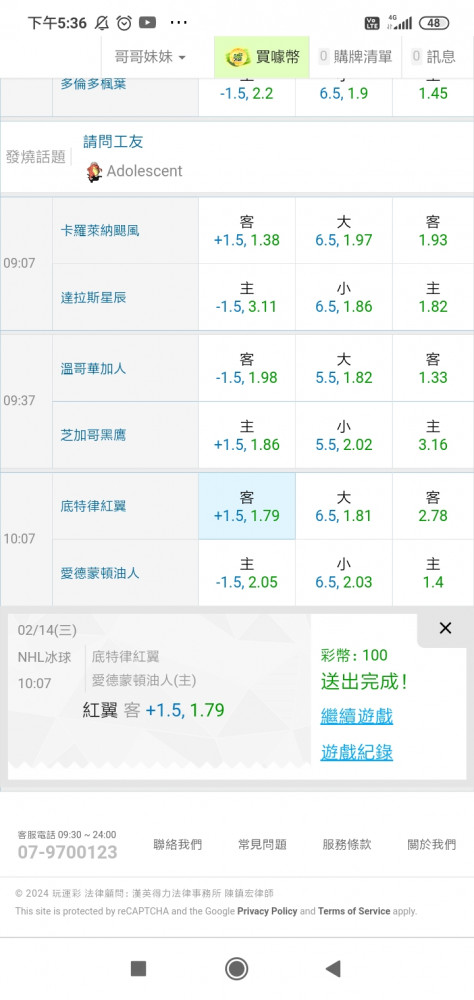The height and width of the screenshot is (1000, 474).
Task: Select 大 5.5, 1.82 for 溫哥華加人
Action: tap(344, 368)
